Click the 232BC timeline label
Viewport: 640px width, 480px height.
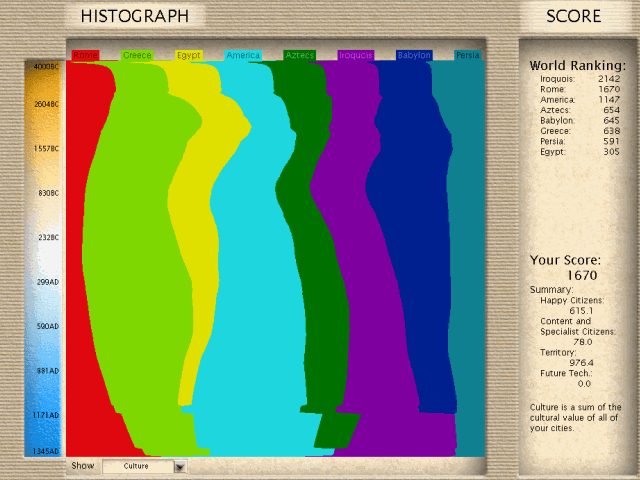coord(49,238)
